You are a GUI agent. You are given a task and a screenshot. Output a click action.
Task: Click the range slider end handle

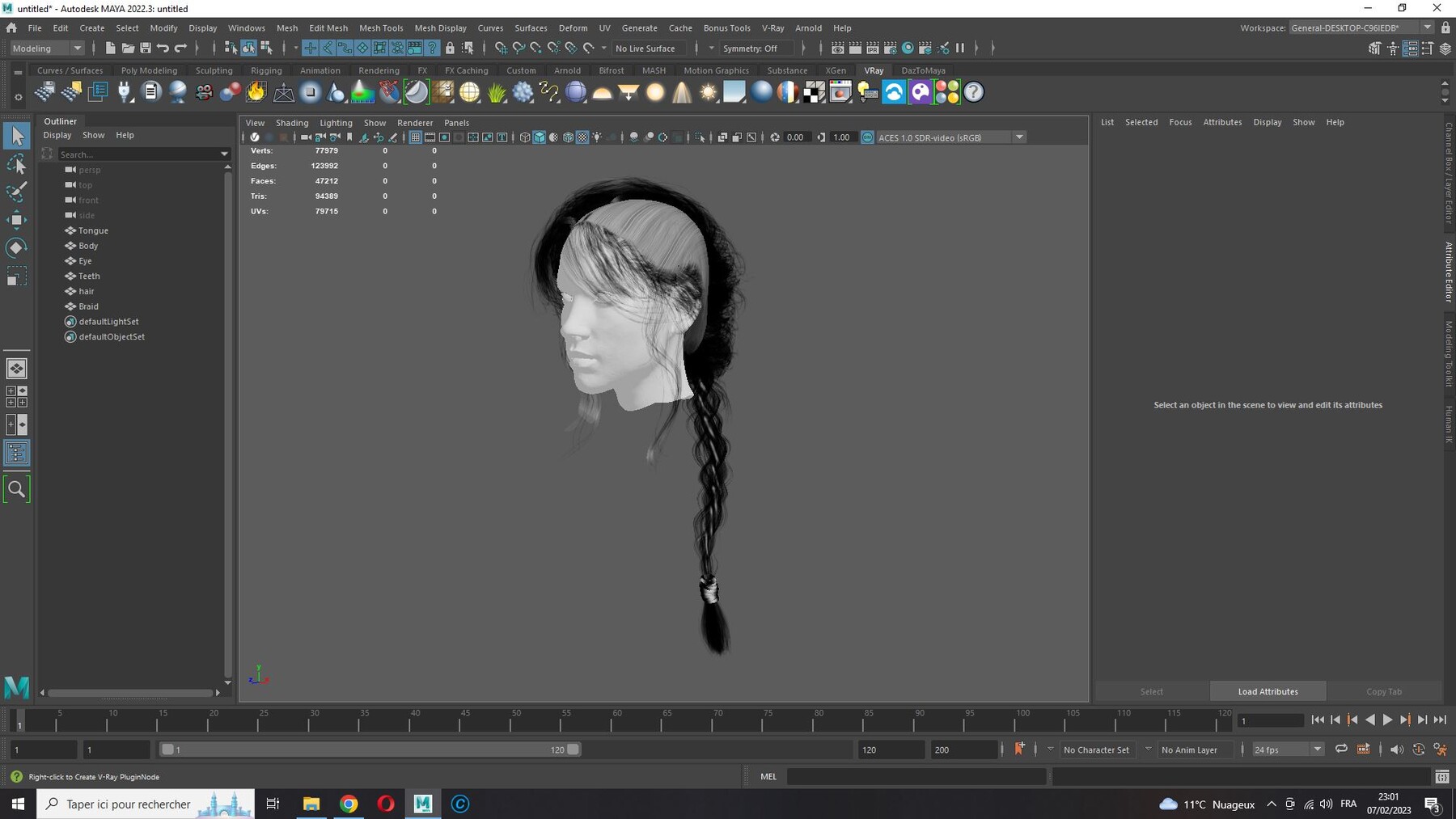tap(573, 749)
